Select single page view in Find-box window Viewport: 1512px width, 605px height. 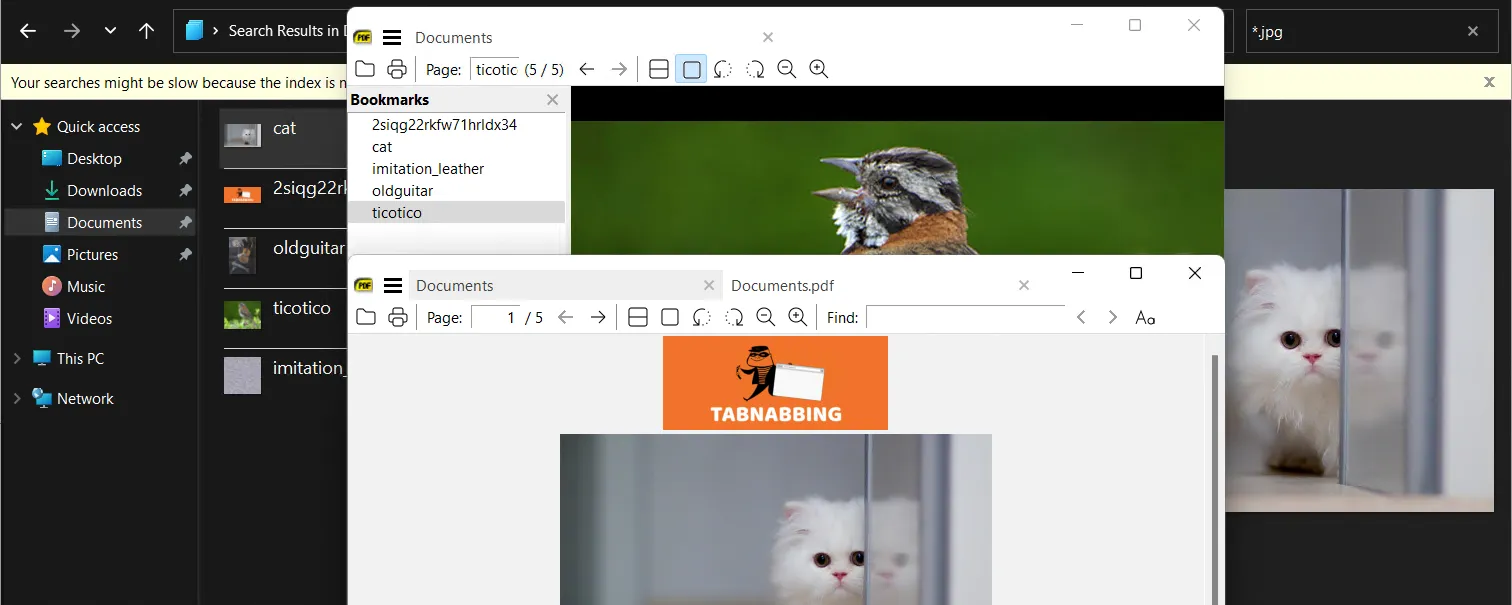[670, 317]
